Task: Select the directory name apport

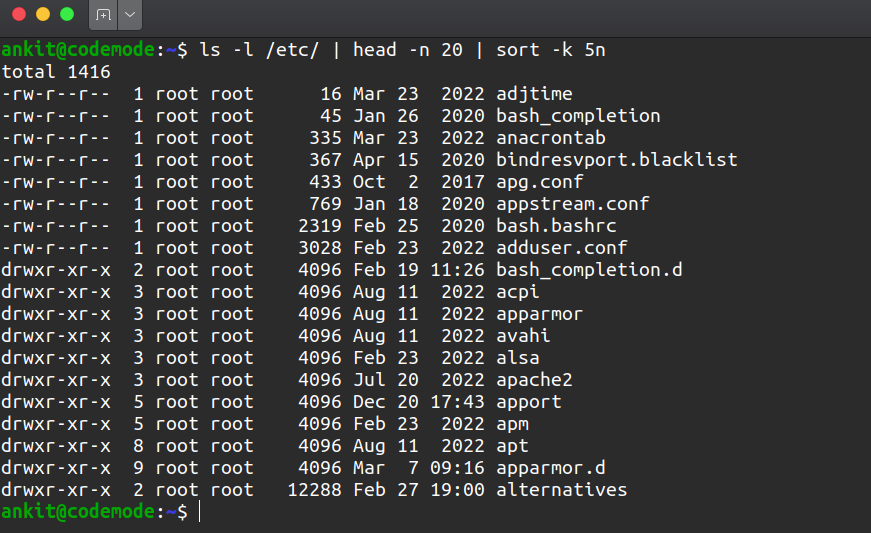Action: coord(529,402)
